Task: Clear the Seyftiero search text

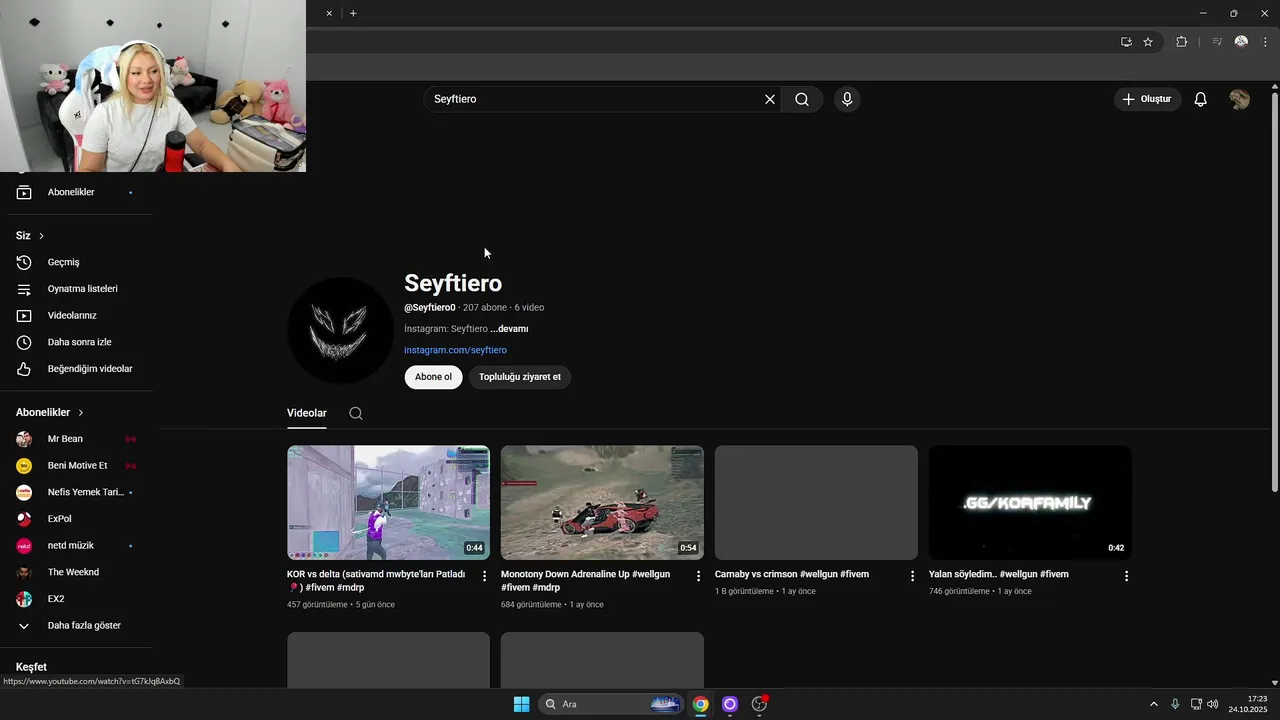Action: click(x=770, y=99)
